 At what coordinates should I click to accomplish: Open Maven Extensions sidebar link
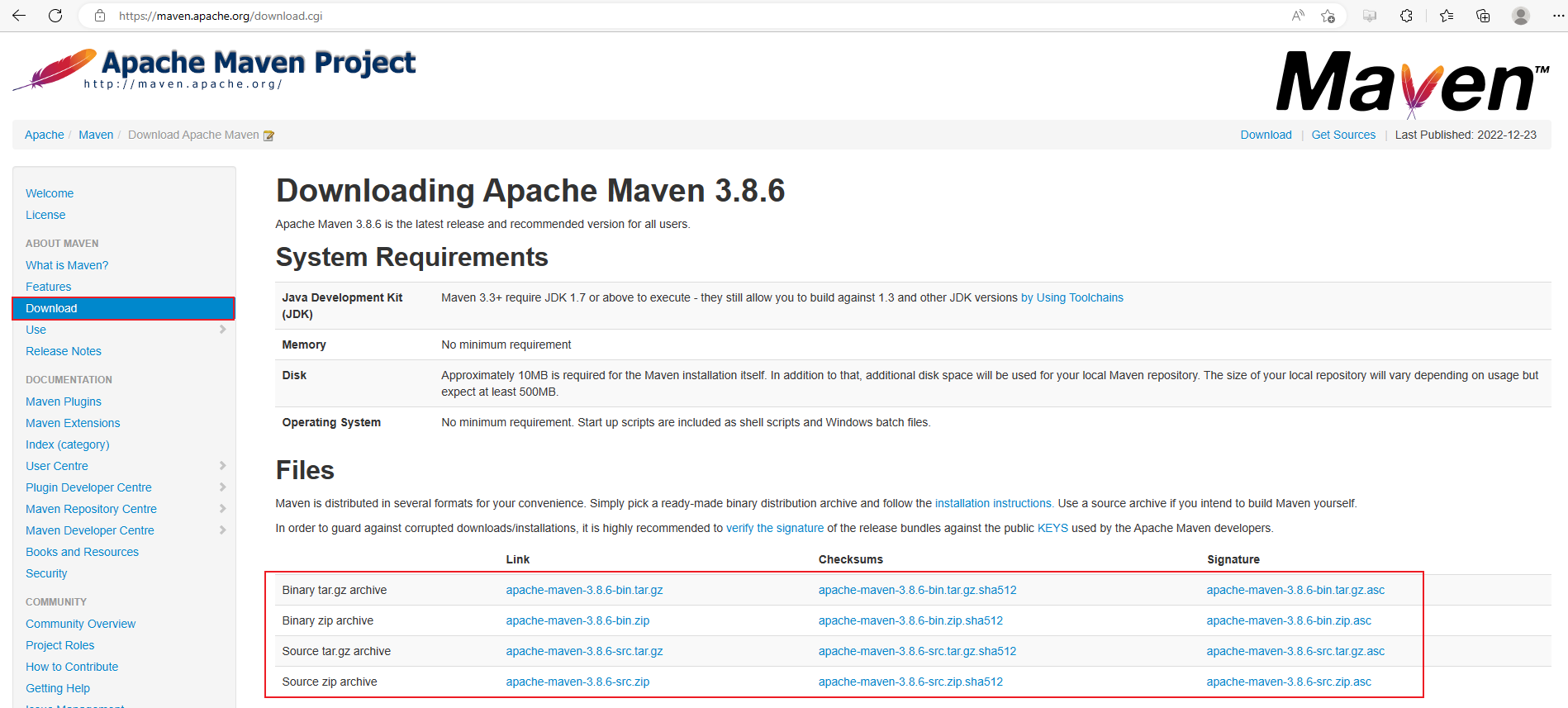pyautogui.click(x=73, y=423)
